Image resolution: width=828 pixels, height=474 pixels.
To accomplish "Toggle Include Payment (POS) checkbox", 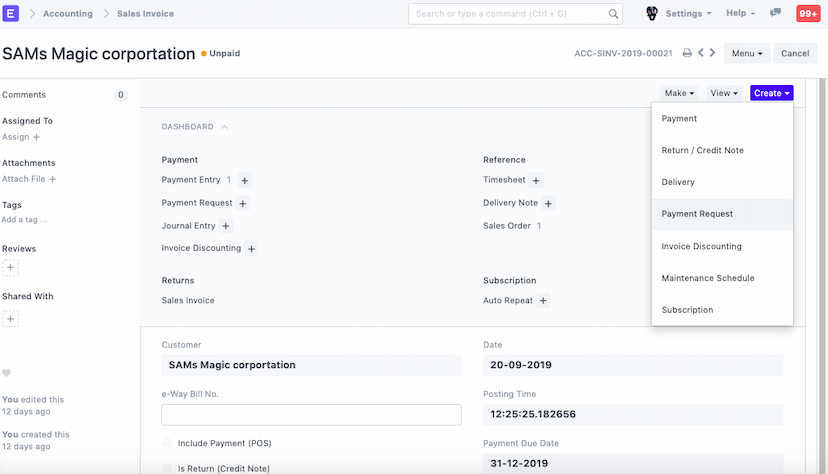I will [167, 443].
